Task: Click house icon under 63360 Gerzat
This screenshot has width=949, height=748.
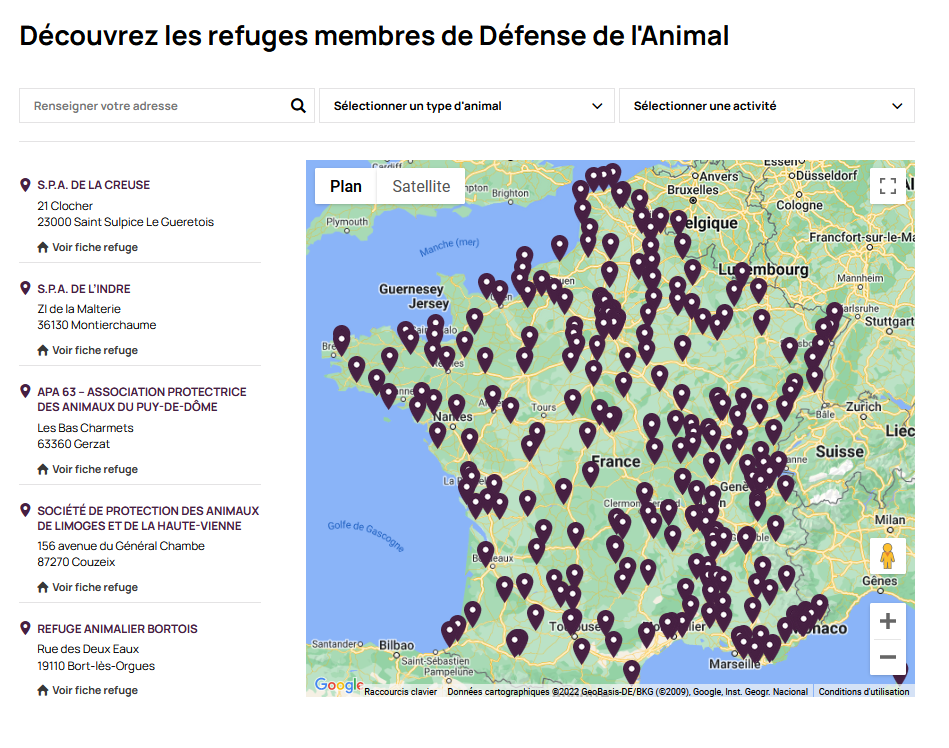Action: pyautogui.click(x=43, y=469)
